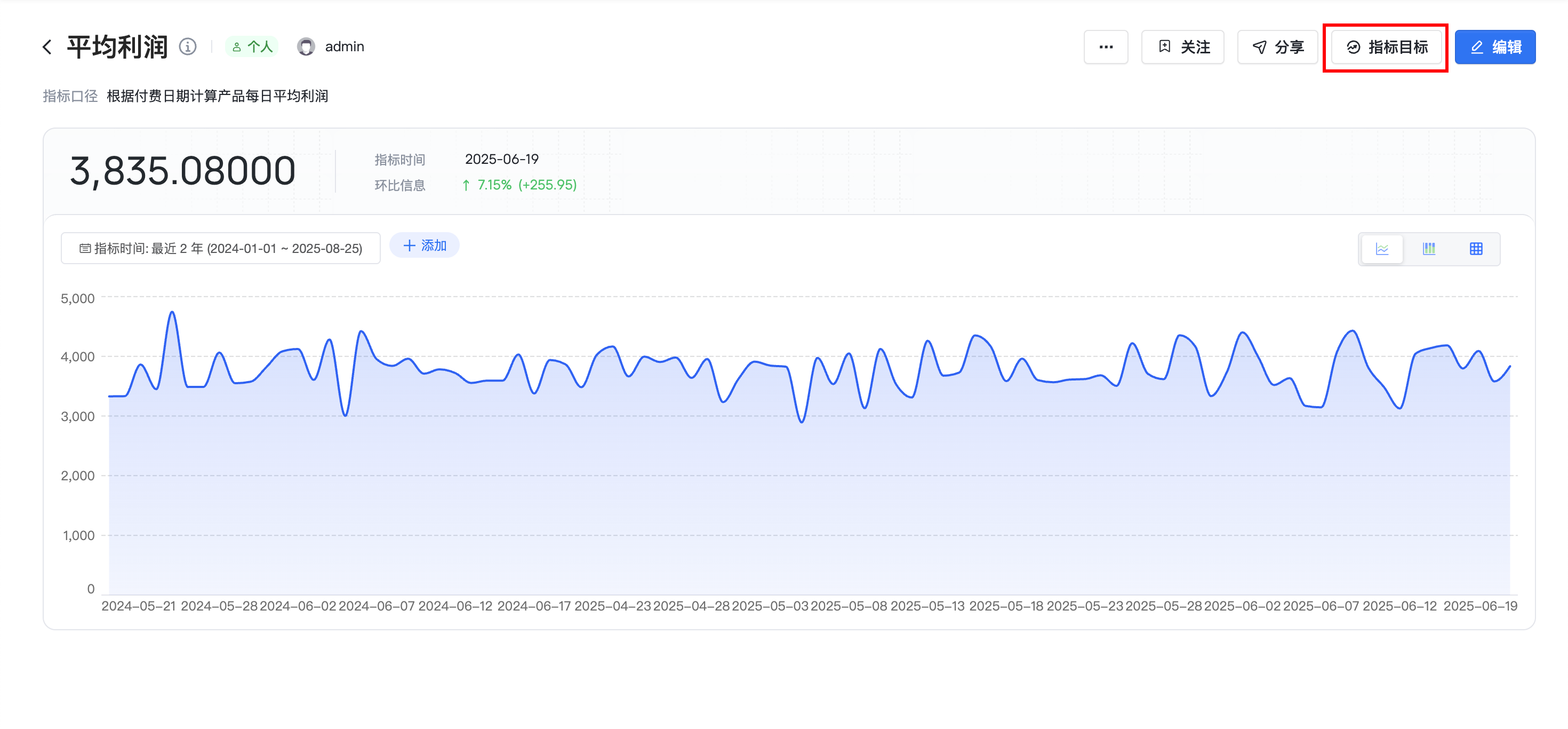Screen dimensions: 1568x729
Task: Click the blue 编辑 edit button
Action: [1494, 47]
